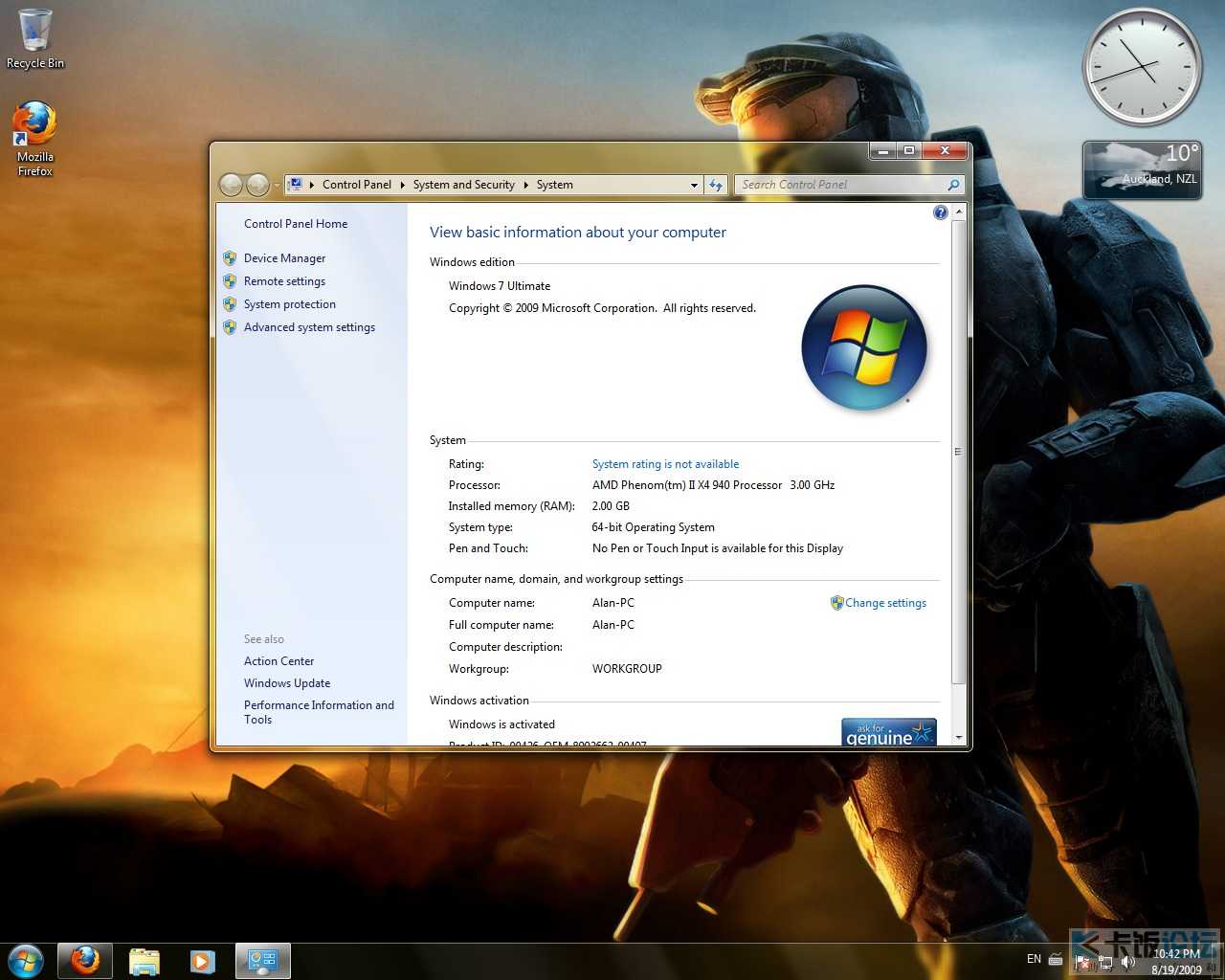Image resolution: width=1225 pixels, height=980 pixels.
Task: Open Control Panel Home
Action: tap(296, 224)
